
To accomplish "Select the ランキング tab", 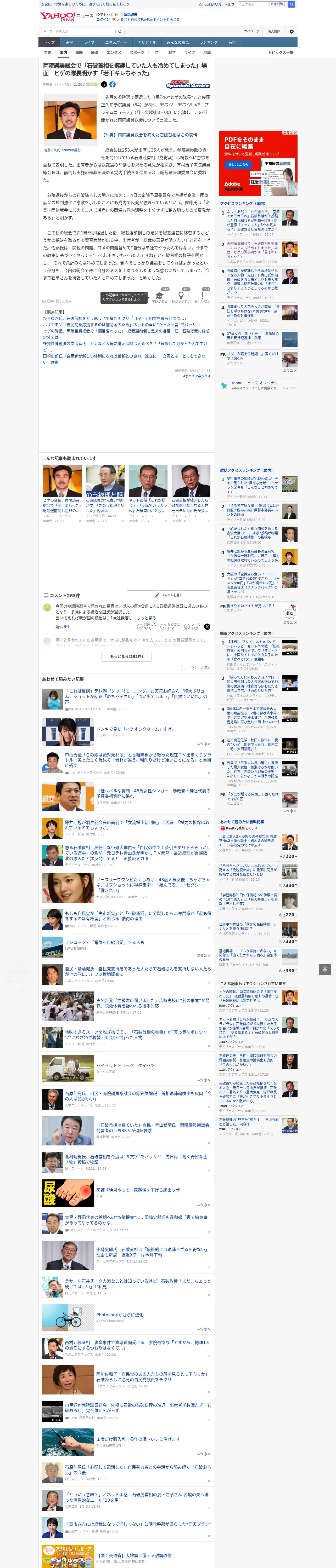I will click(209, 43).
